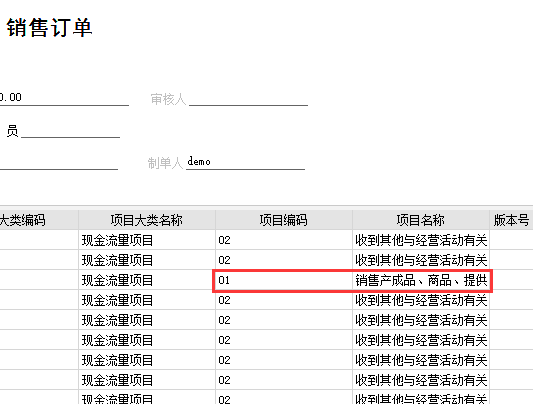Screen dimensions: 533x404
Task: Select the 销售产成品、商品、提供 cell
Action: 421,280
